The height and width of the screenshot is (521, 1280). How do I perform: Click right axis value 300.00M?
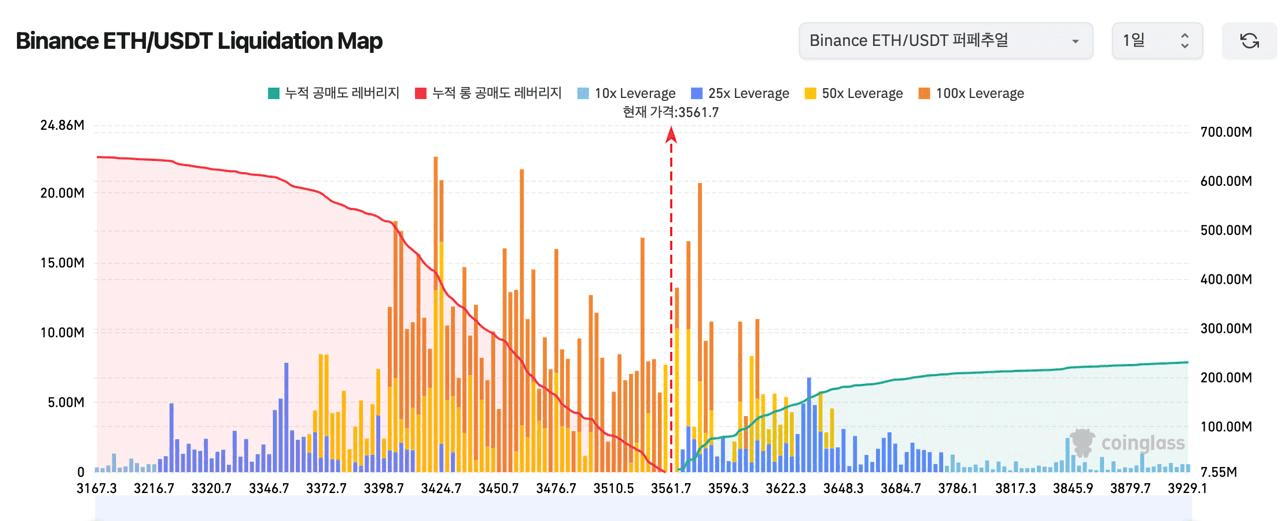[x=1225, y=328]
